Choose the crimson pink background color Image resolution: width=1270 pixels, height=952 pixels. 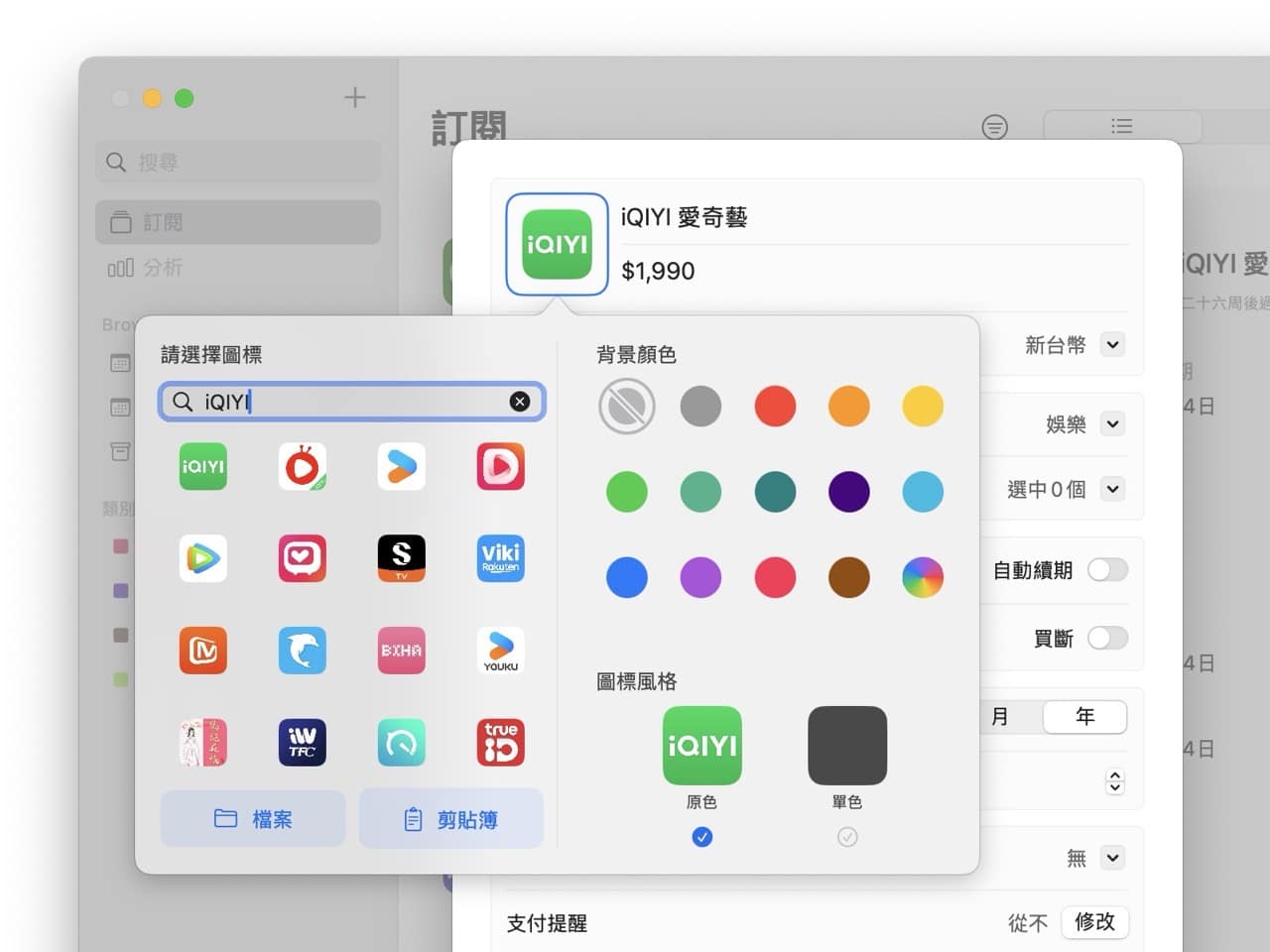click(775, 577)
